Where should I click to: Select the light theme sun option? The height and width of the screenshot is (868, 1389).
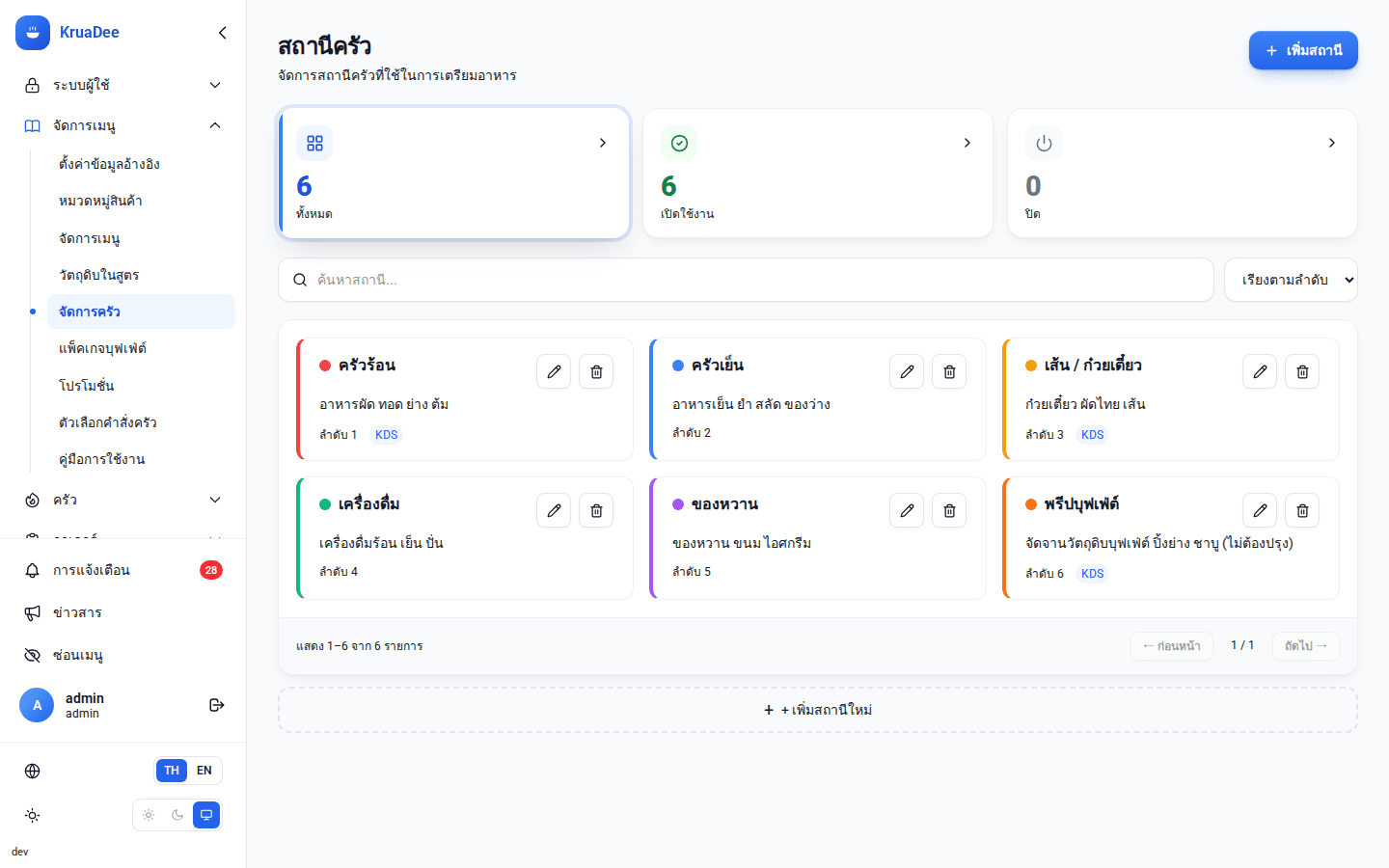tap(149, 815)
